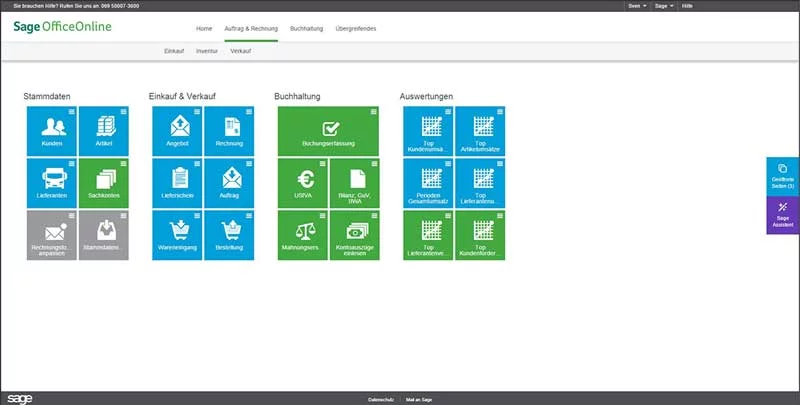Open the Wareneingang cart tile
Screen dimensions: 800x405
click(177, 235)
